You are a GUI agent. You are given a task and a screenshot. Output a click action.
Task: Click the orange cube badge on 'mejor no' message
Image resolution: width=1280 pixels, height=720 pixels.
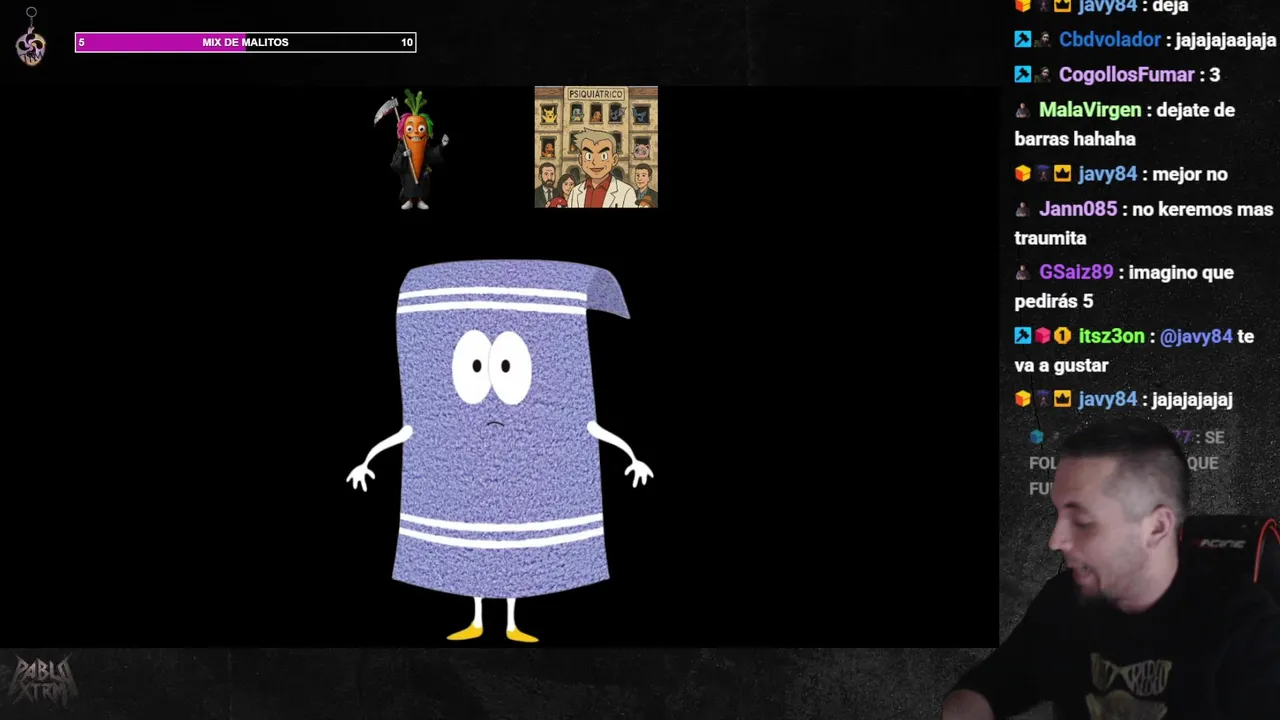pyautogui.click(x=1022, y=174)
